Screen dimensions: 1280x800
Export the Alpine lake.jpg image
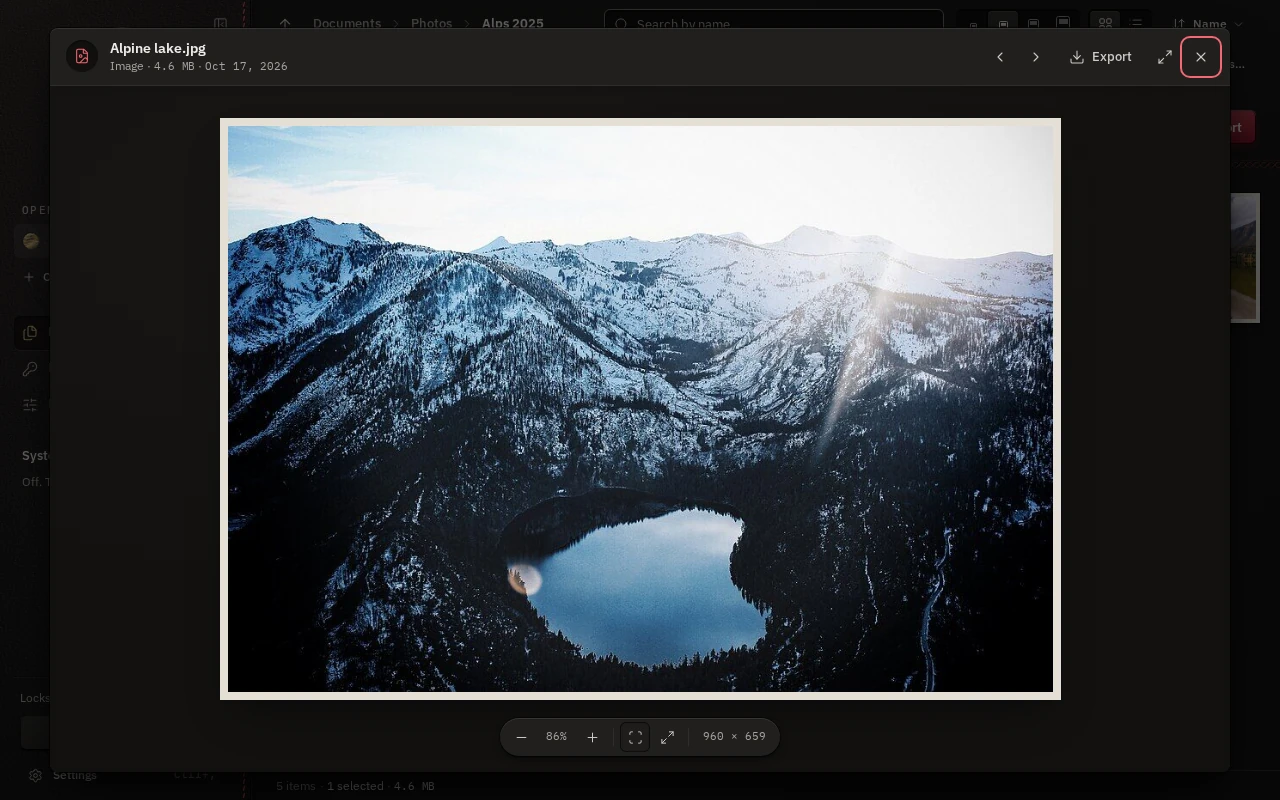point(1100,57)
